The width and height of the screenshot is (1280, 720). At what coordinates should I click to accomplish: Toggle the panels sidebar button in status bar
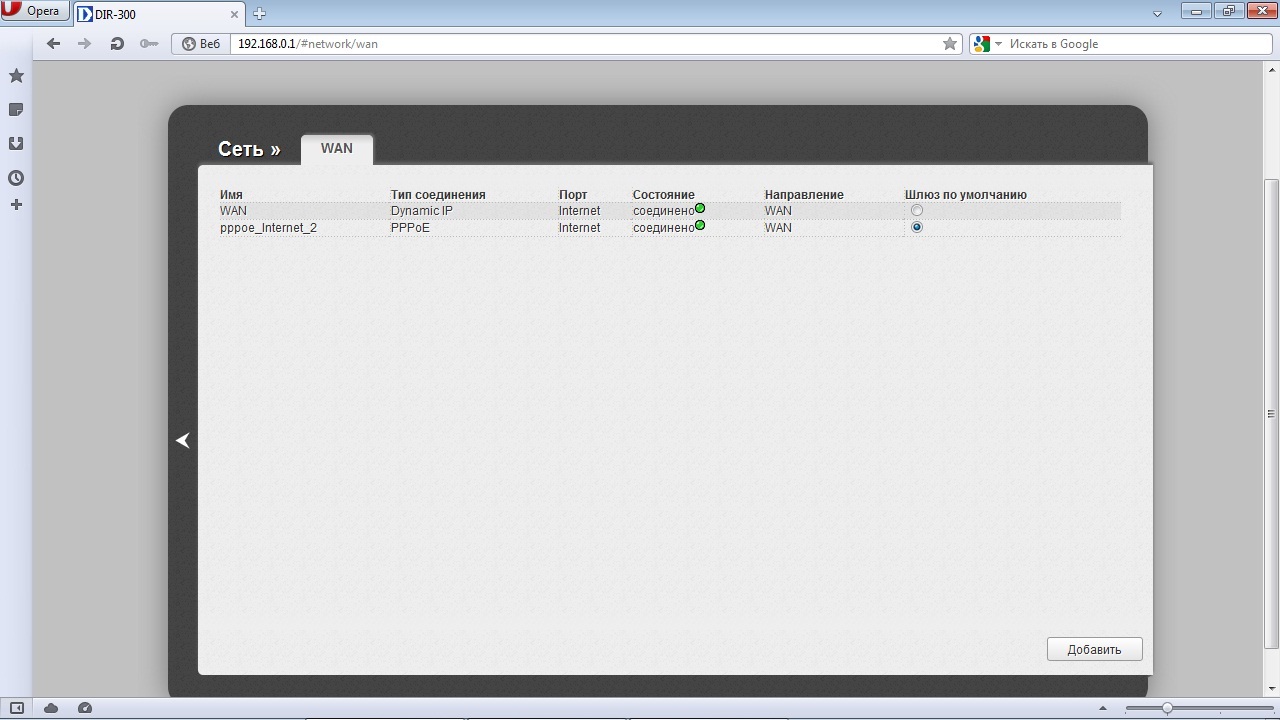coord(16,708)
